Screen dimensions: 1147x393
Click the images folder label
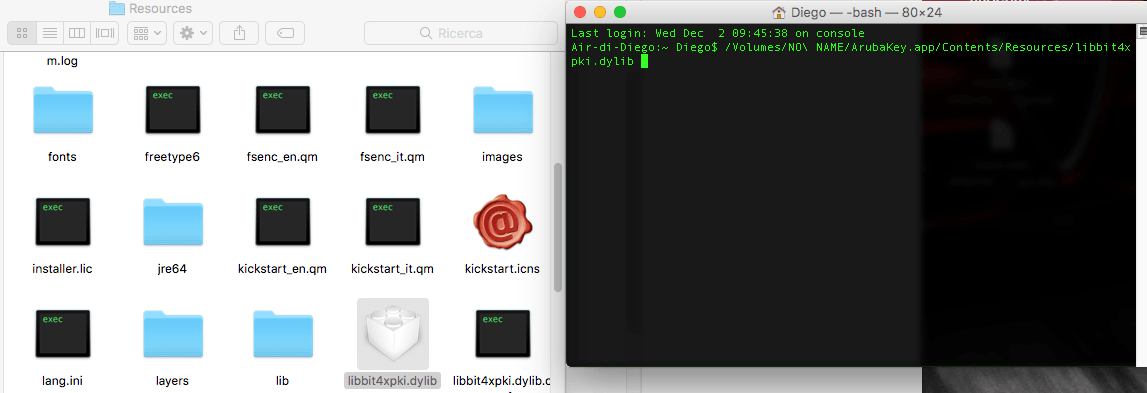[503, 157]
